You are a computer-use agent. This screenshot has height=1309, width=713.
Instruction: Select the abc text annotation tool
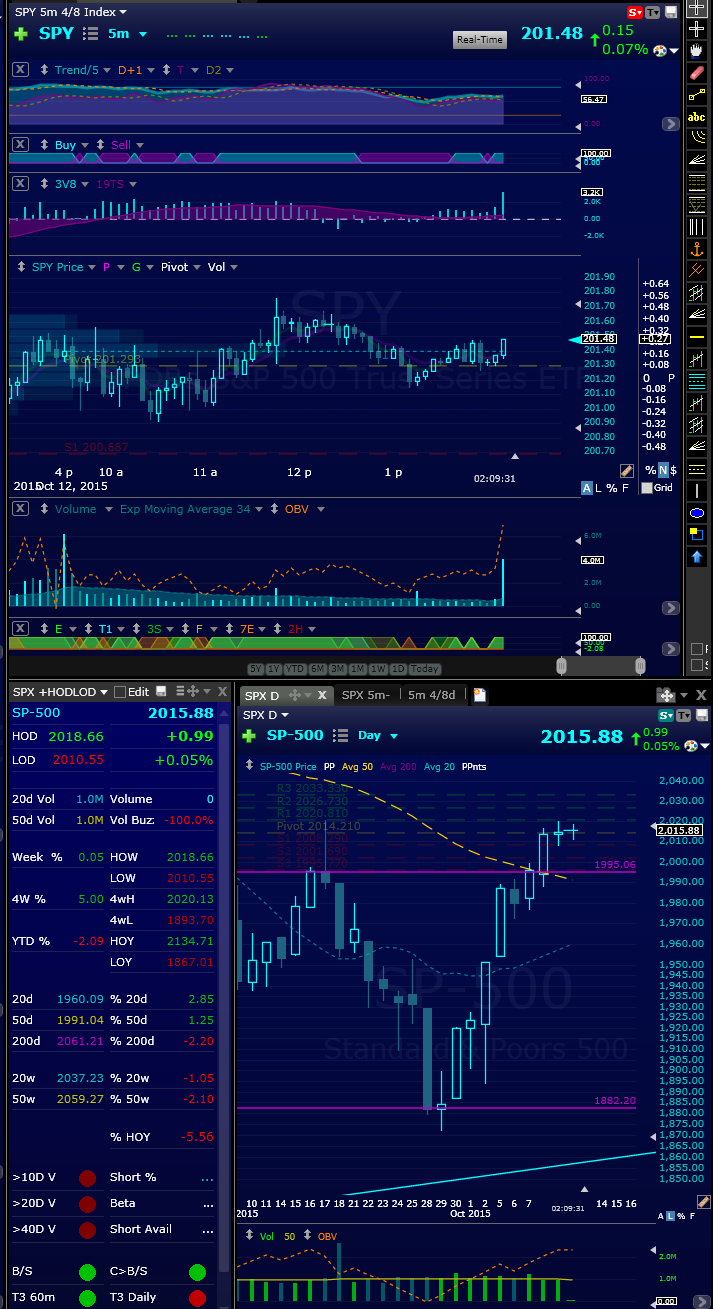pyautogui.click(x=696, y=117)
